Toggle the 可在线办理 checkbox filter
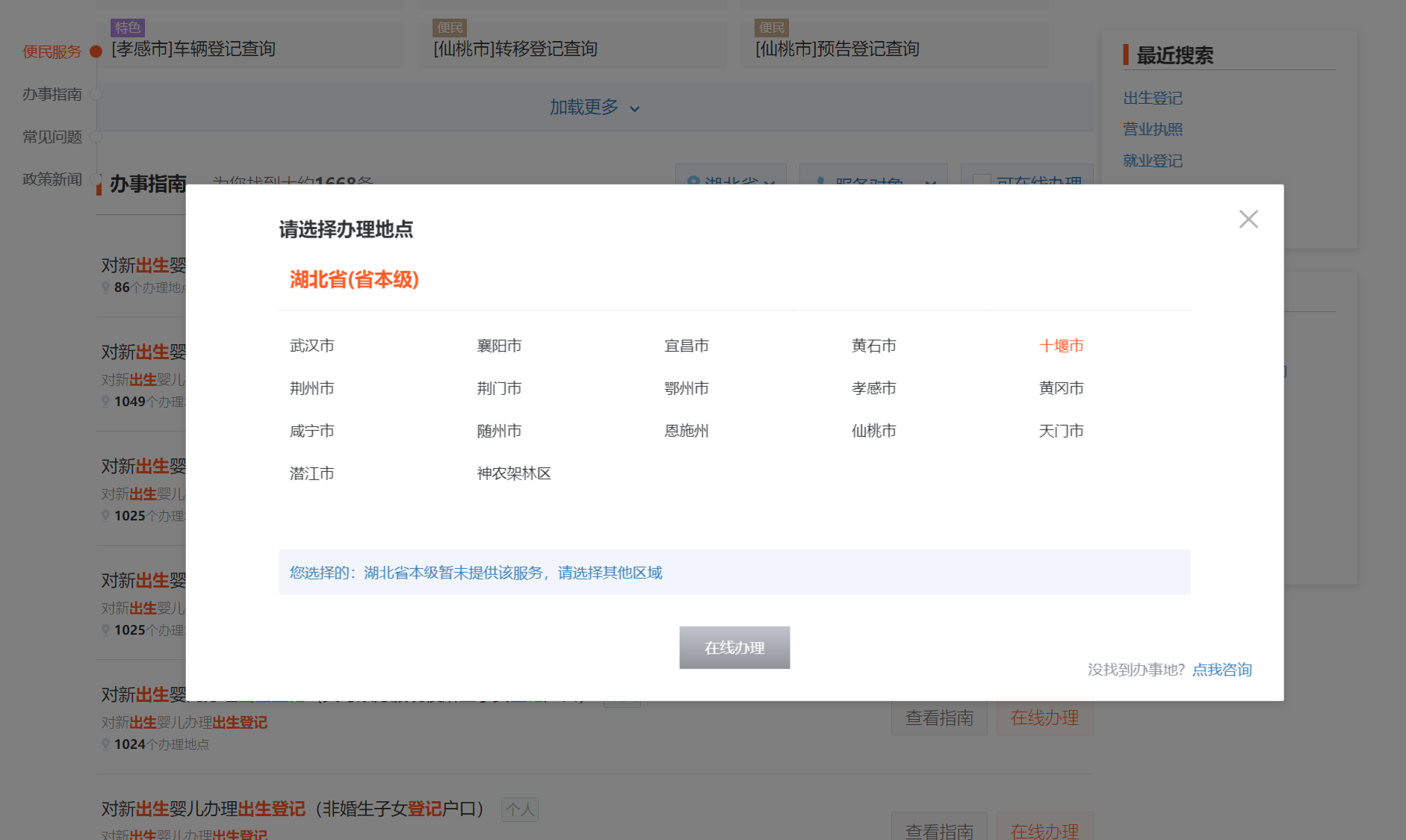This screenshot has width=1406, height=840. pos(981,180)
